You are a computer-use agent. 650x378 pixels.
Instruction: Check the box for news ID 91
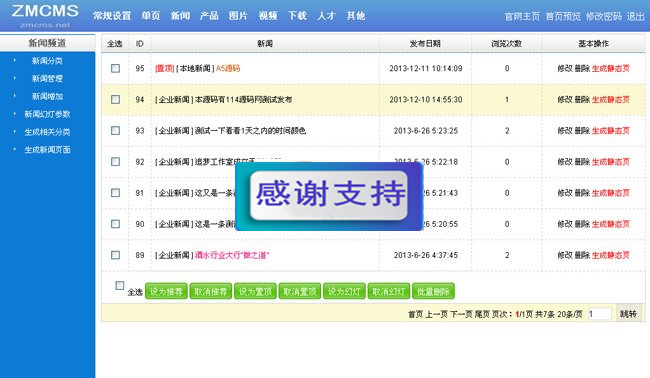[116, 193]
